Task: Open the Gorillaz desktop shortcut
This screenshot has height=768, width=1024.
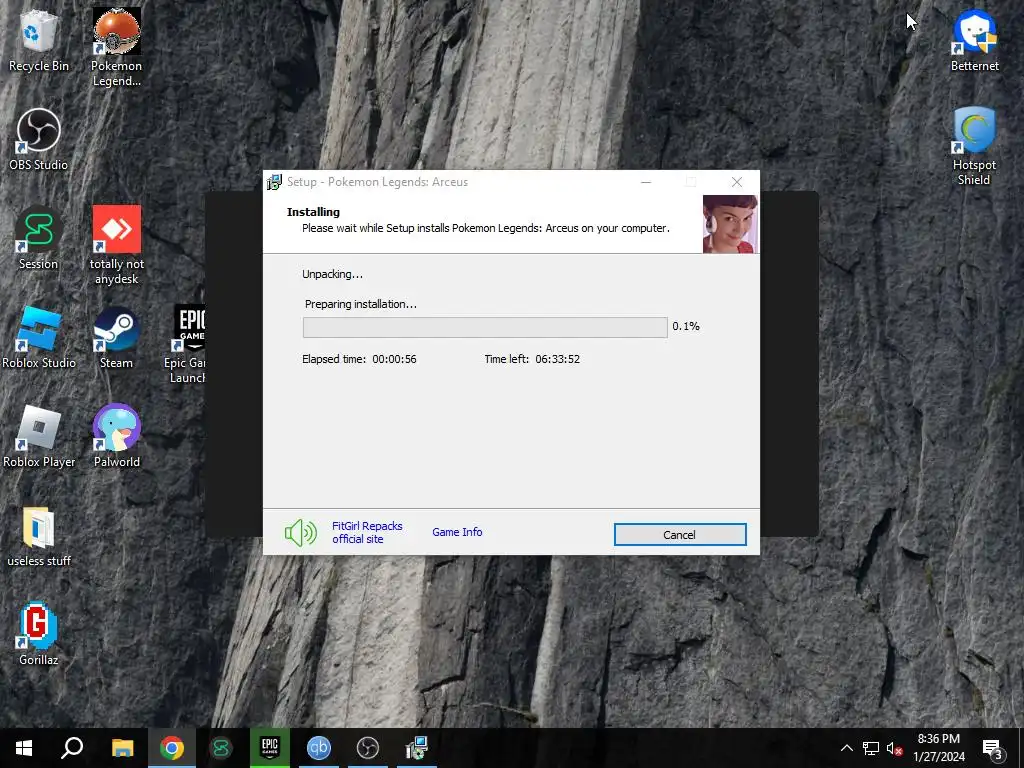Action: click(x=39, y=634)
